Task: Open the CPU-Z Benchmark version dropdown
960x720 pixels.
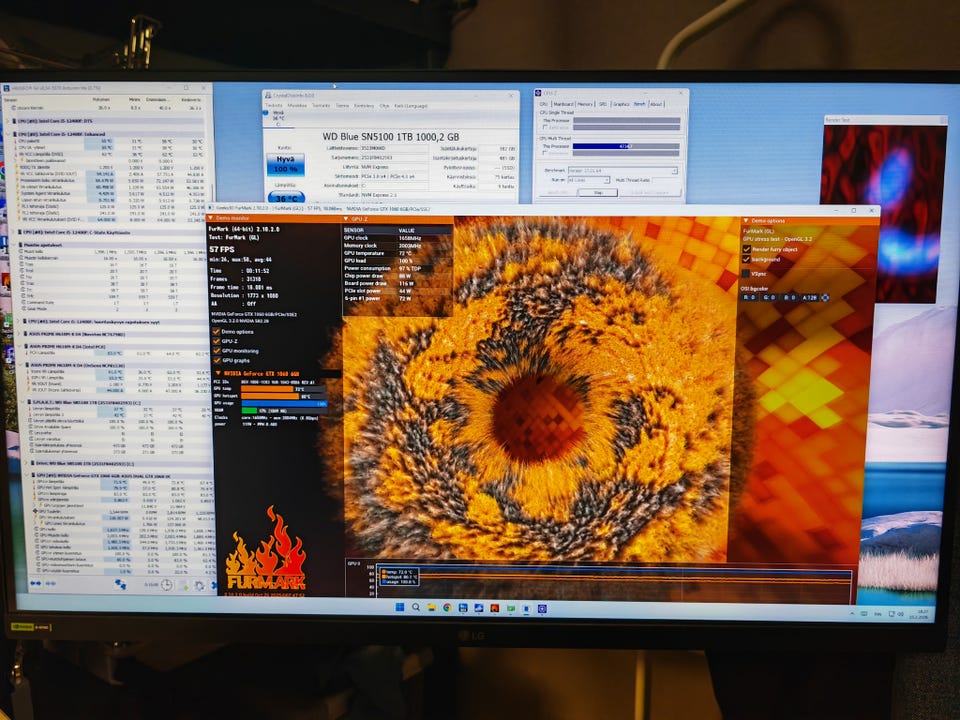Action: (x=623, y=170)
